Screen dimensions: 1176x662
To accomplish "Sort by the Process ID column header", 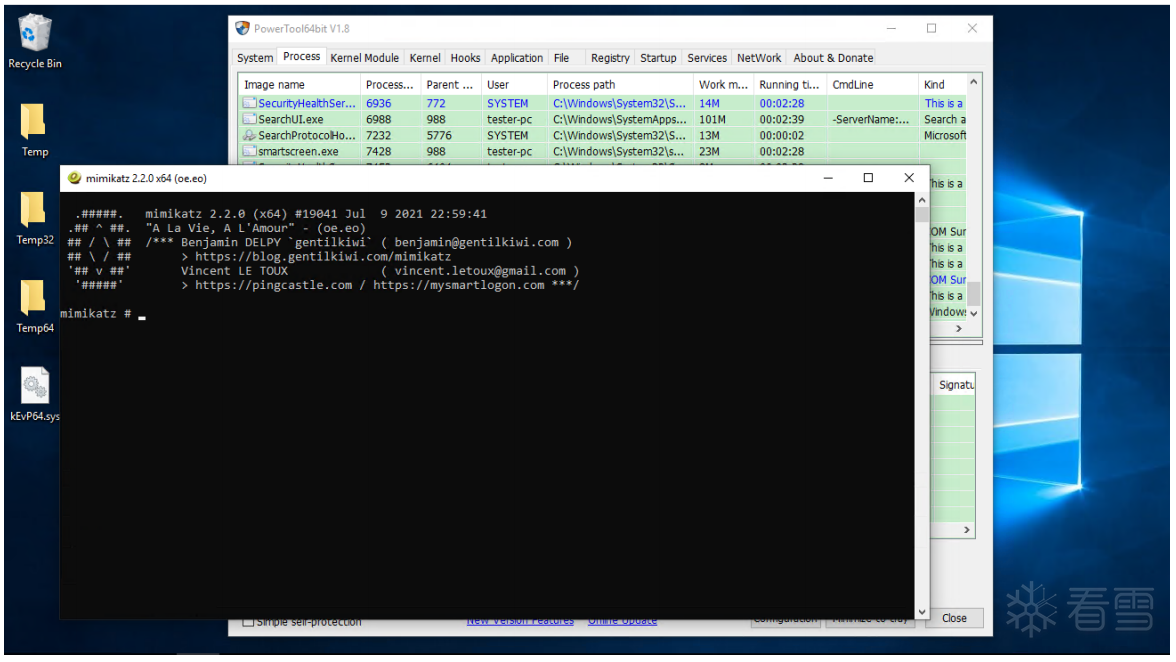I will [389, 85].
